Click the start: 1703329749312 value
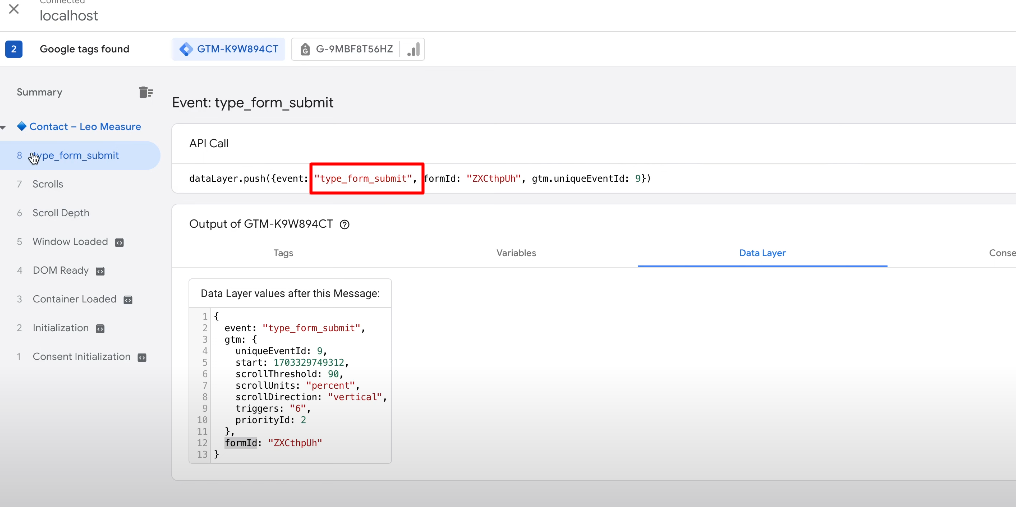 (x=294, y=362)
